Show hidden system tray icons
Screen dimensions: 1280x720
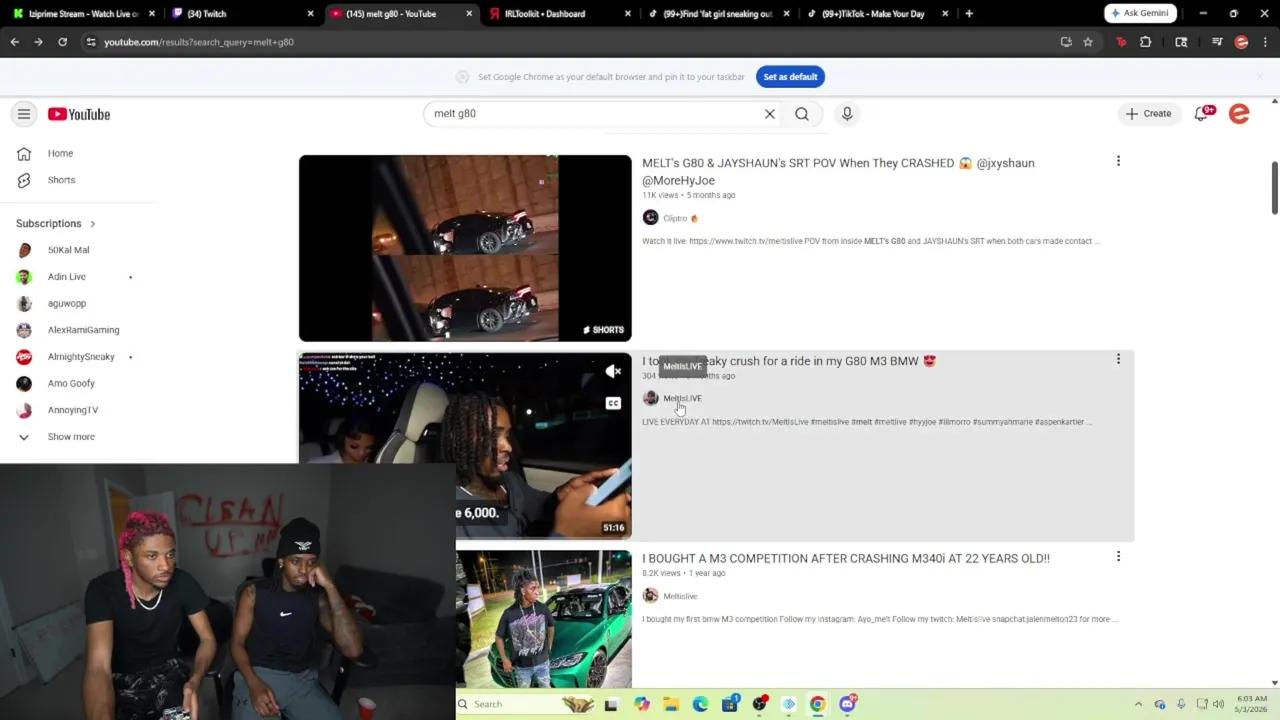(x=1139, y=704)
